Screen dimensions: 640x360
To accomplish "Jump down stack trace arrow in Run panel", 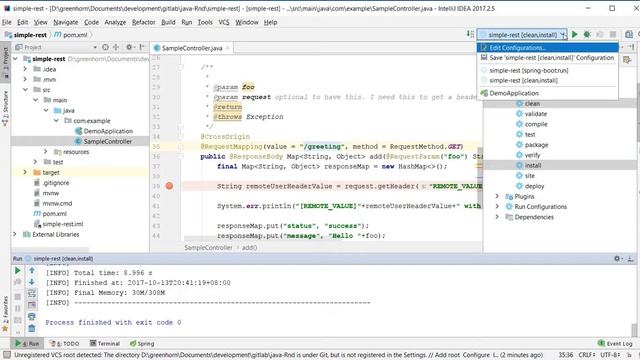I will pos(32,282).
